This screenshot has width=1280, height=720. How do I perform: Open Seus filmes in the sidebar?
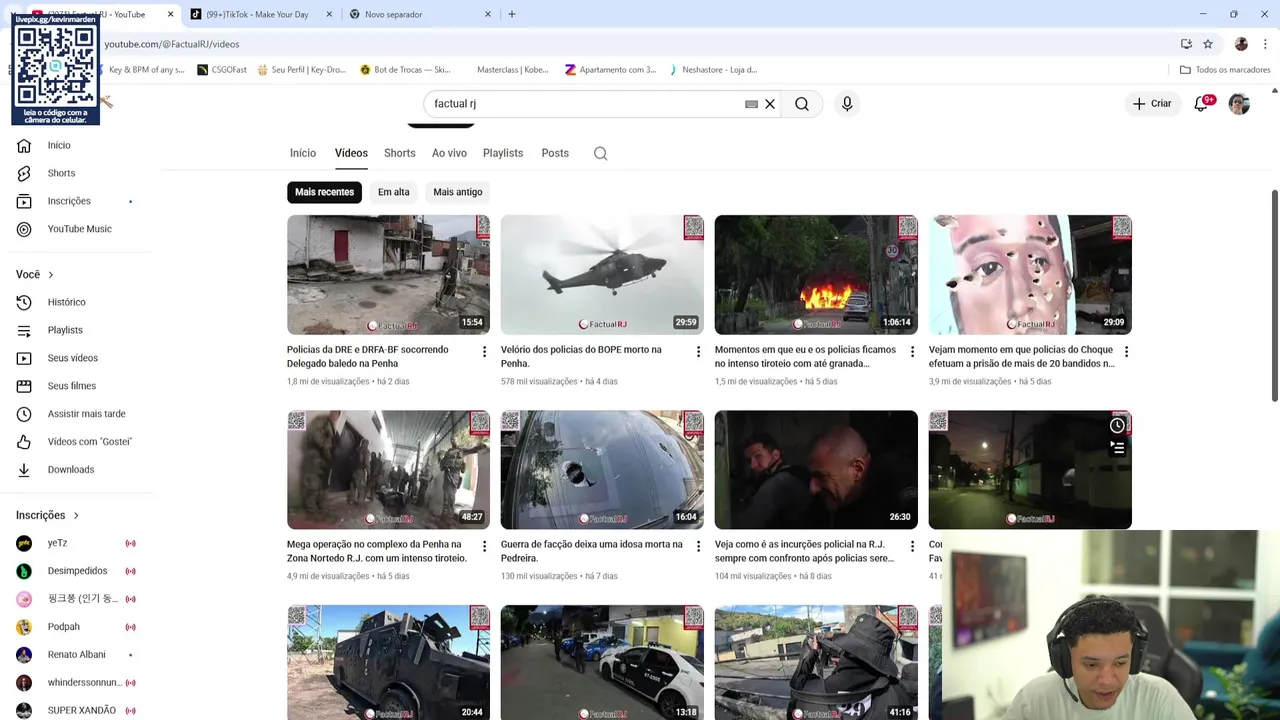click(x=71, y=386)
